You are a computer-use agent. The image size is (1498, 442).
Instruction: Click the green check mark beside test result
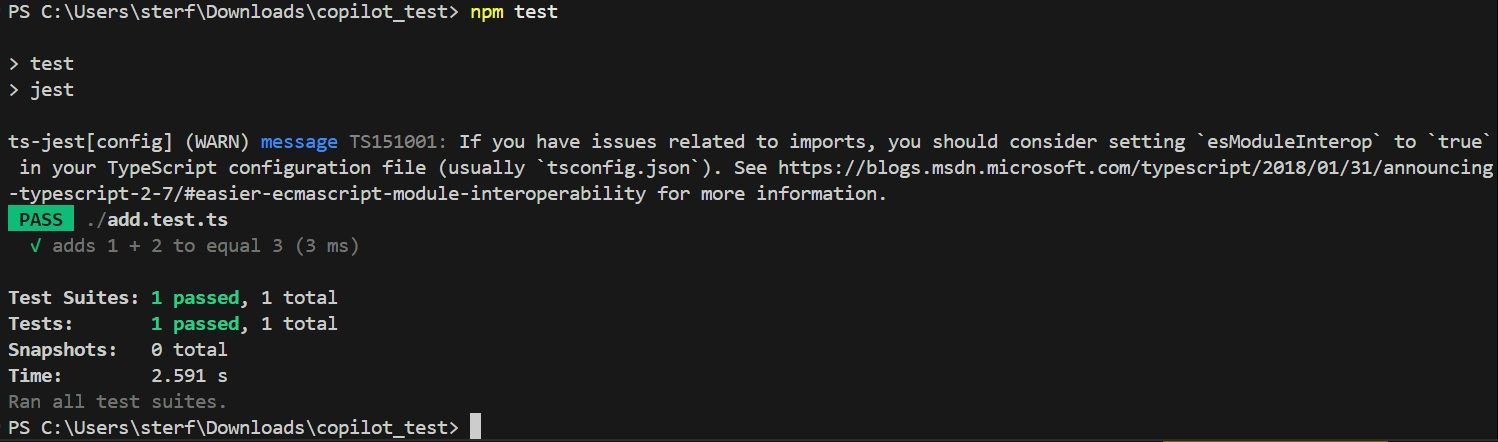point(35,245)
